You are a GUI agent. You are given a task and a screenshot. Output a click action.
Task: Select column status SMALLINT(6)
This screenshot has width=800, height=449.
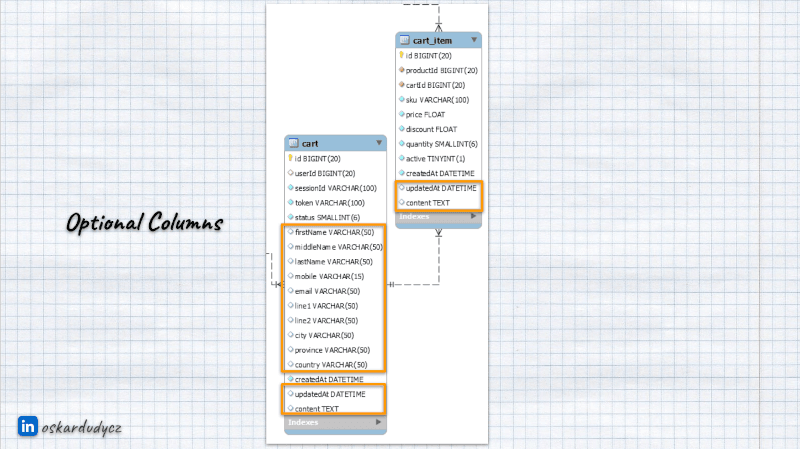[327, 218]
